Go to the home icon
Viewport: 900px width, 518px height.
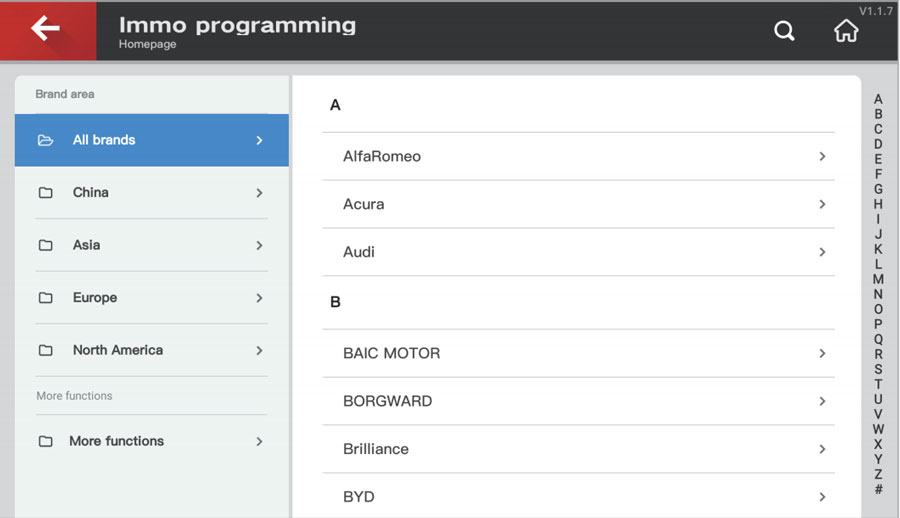pos(846,31)
